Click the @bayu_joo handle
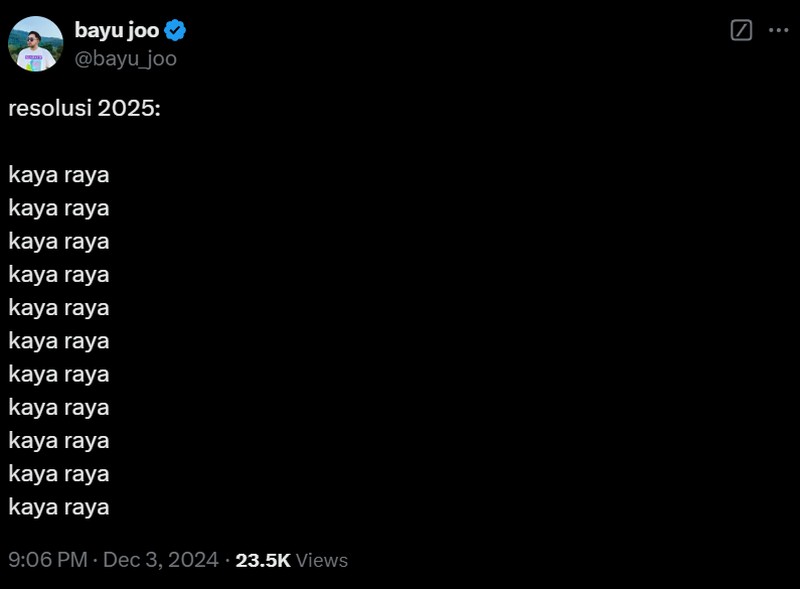The height and width of the screenshot is (589, 800). (126, 58)
